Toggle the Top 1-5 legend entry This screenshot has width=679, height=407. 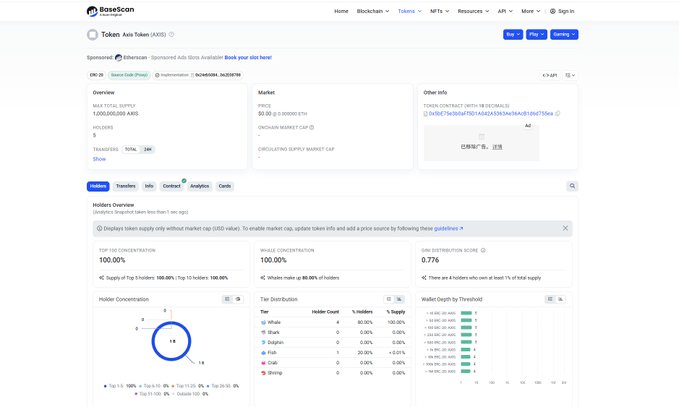pos(120,386)
